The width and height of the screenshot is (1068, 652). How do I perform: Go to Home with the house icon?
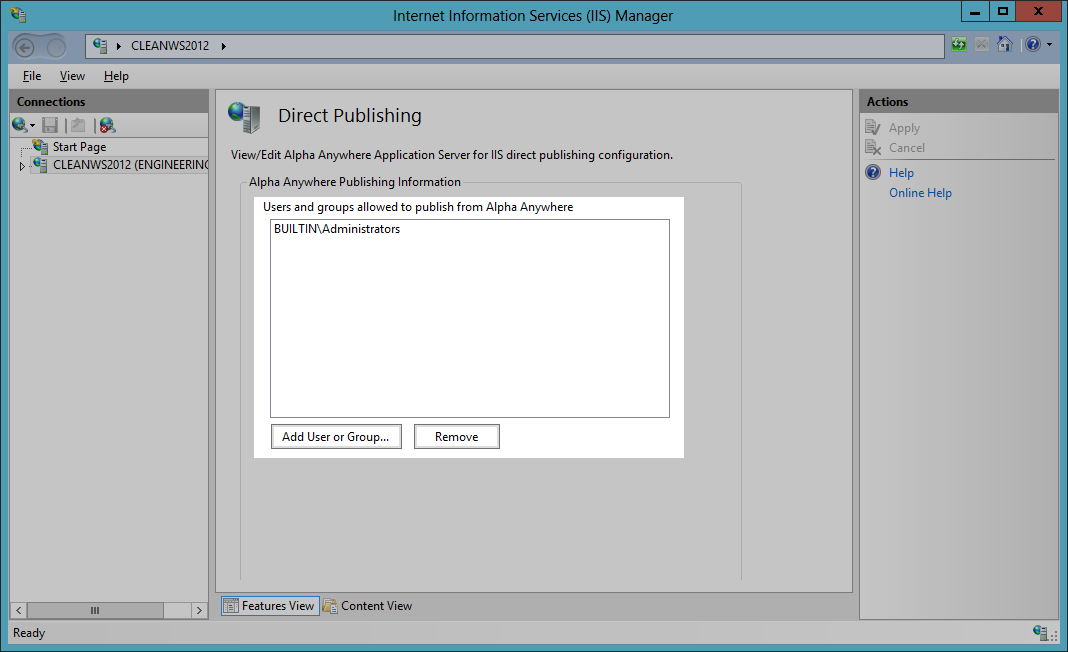coord(1004,44)
